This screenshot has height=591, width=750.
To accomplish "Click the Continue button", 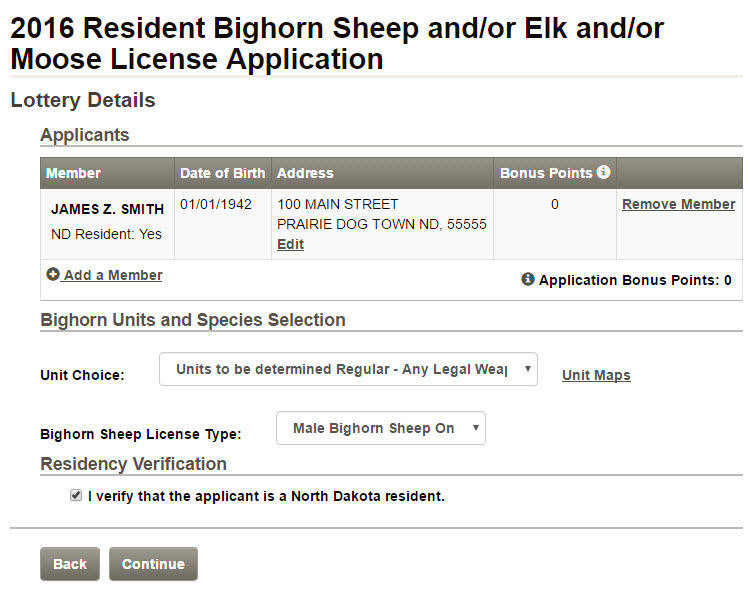I will pyautogui.click(x=153, y=564).
